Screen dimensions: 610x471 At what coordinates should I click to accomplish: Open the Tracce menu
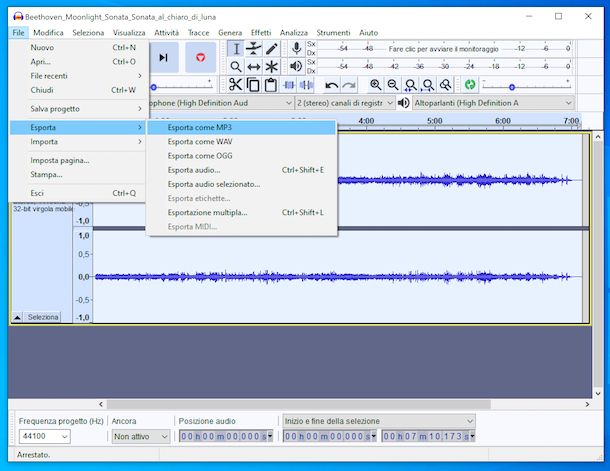[198, 33]
